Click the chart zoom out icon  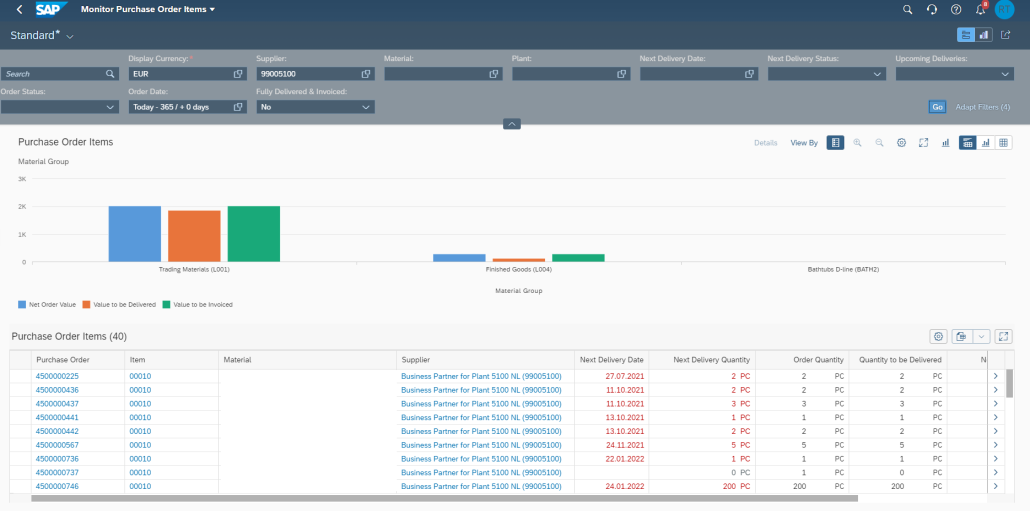coord(879,143)
